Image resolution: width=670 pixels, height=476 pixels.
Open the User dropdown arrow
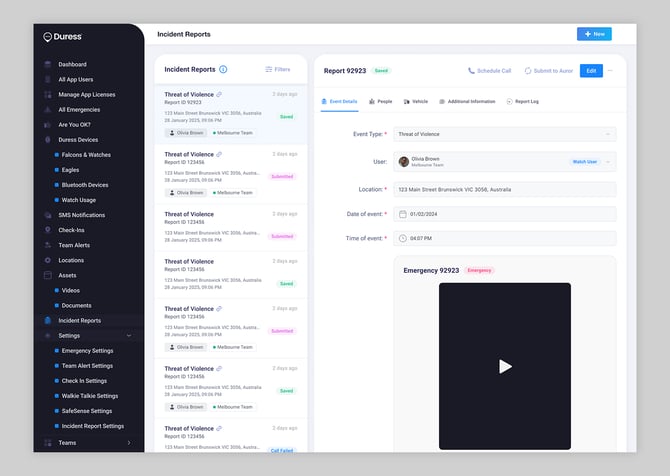(x=608, y=162)
